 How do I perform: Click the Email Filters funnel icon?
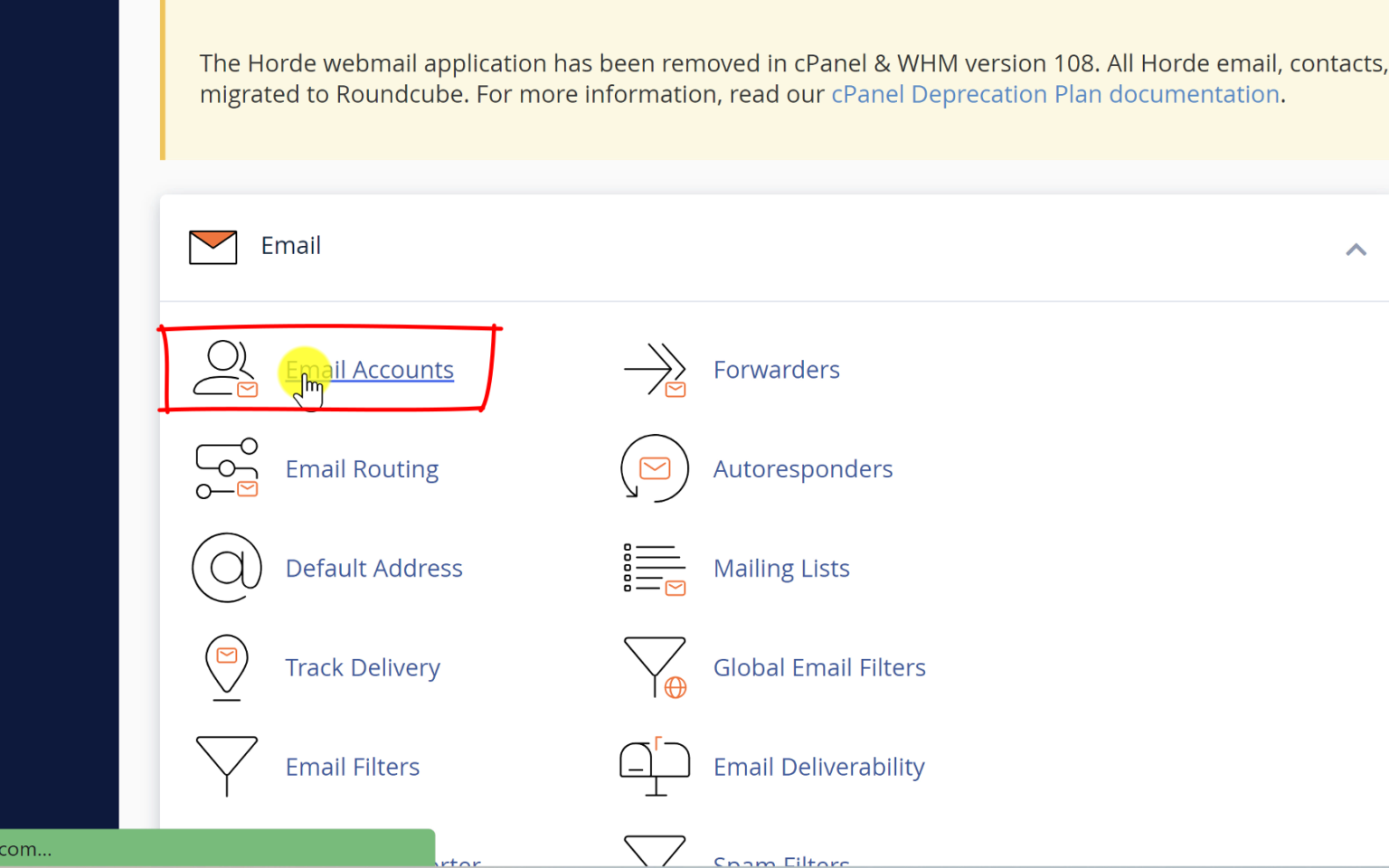coord(226,766)
